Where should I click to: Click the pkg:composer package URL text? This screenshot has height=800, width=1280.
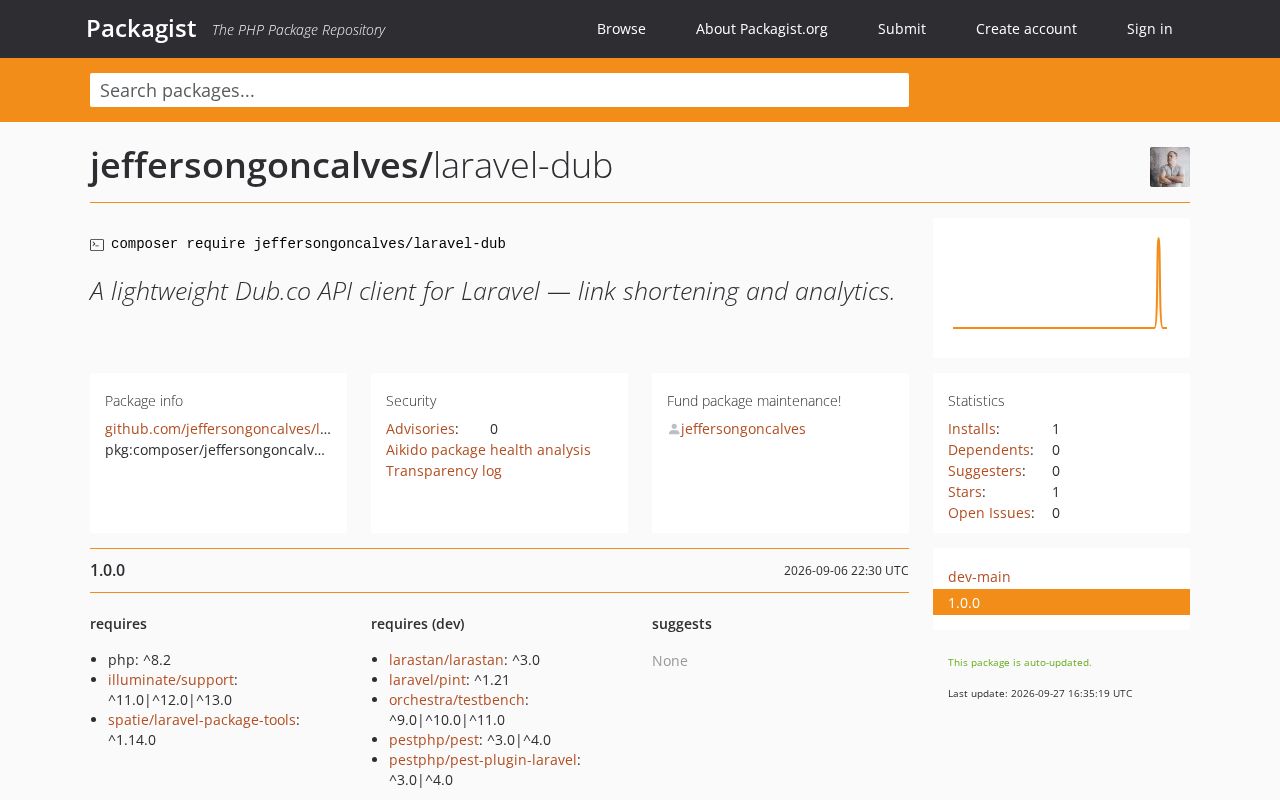pos(215,450)
